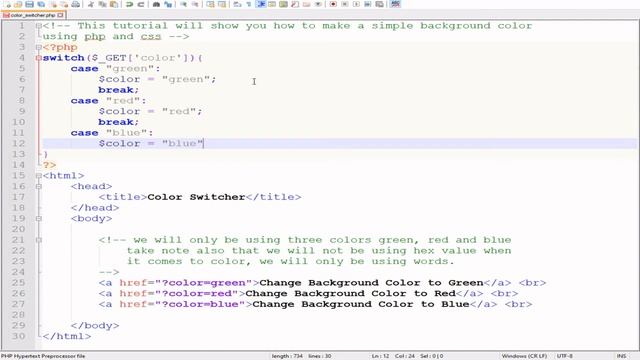Open the Function List icon
Viewport: 640px width, 360px height.
[296, 4]
